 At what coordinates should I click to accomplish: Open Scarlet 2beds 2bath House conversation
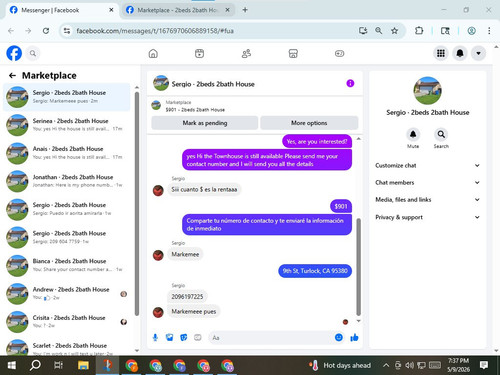[x=67, y=347]
